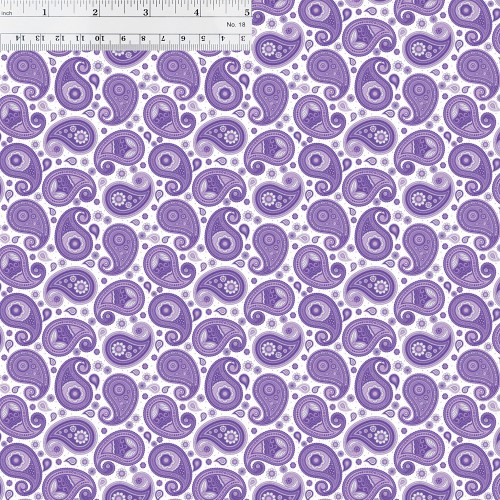Click the 1 inch mark on ruler
This screenshot has height=500, width=500.
pyautogui.click(x=44, y=13)
